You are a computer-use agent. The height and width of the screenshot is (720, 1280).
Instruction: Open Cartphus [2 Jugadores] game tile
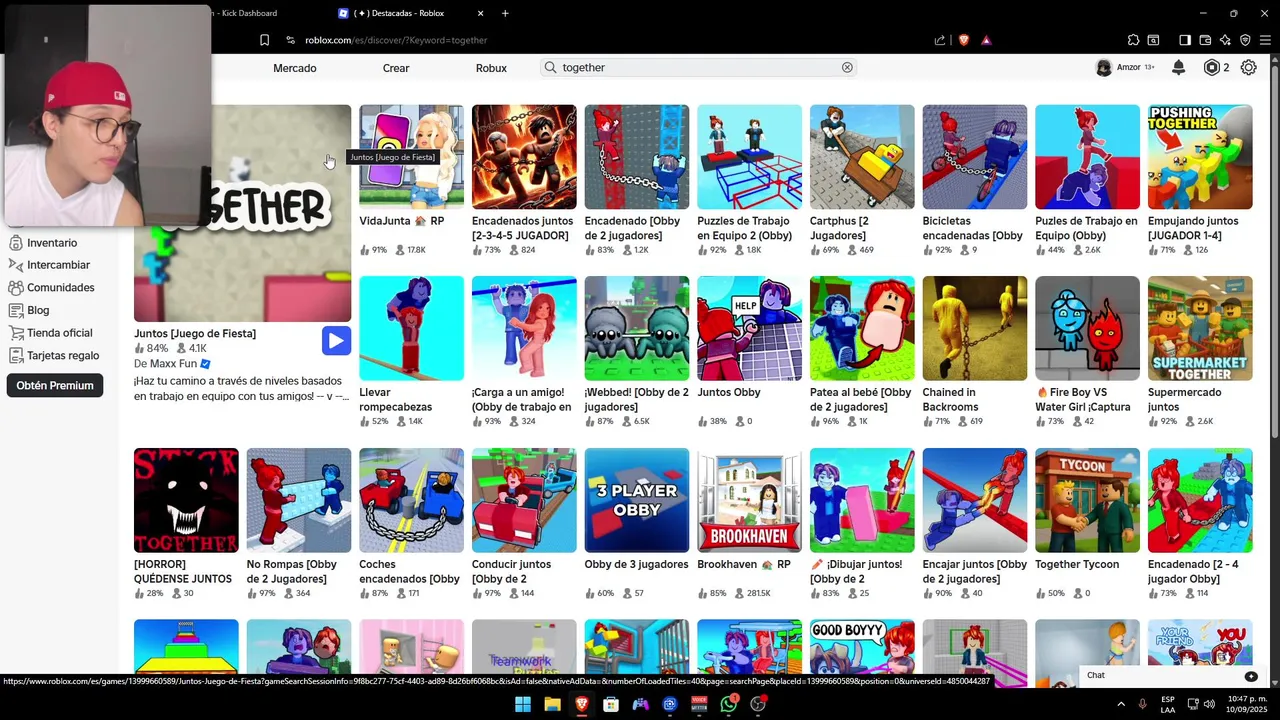pos(862,180)
